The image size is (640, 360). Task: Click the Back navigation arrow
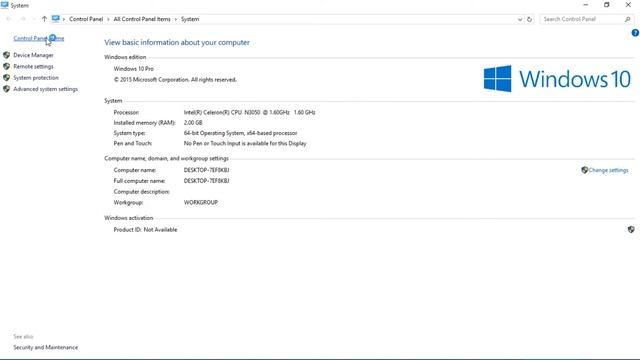9,19
